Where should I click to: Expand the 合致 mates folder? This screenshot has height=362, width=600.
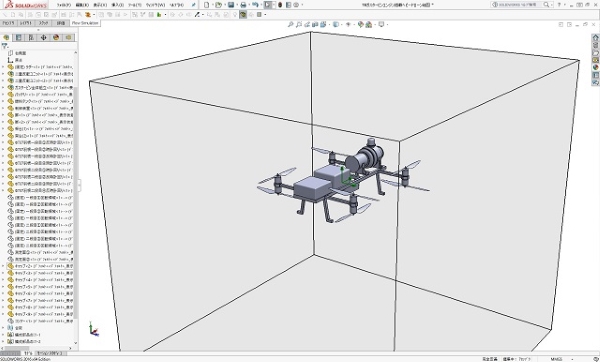(3, 328)
